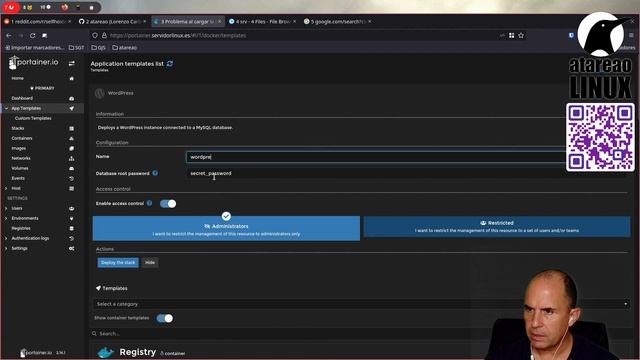This screenshot has width=640, height=360.
Task: Click the Docker whale icon of Registry template
Action: pos(105,352)
